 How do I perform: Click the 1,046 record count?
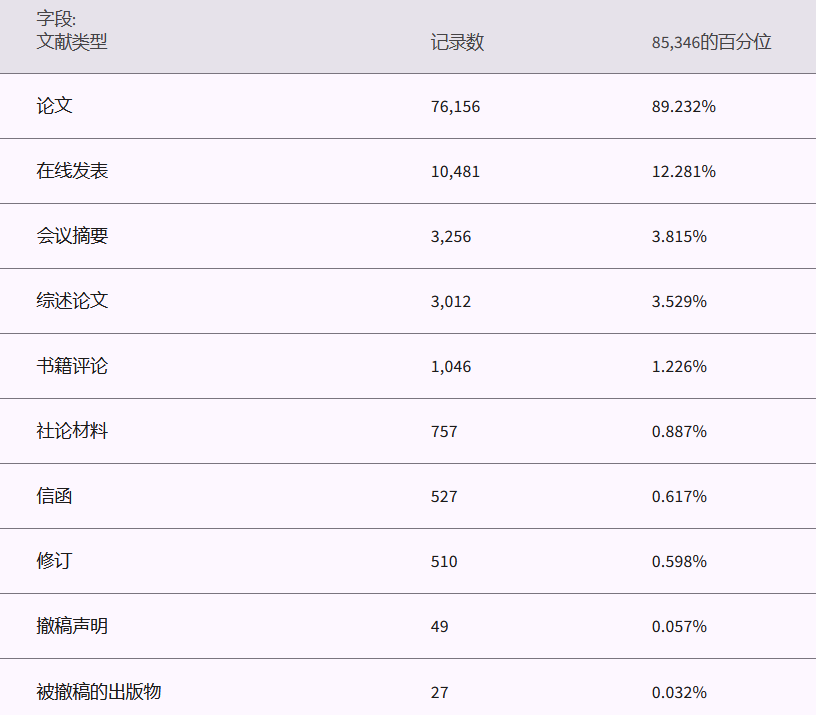pos(451,366)
